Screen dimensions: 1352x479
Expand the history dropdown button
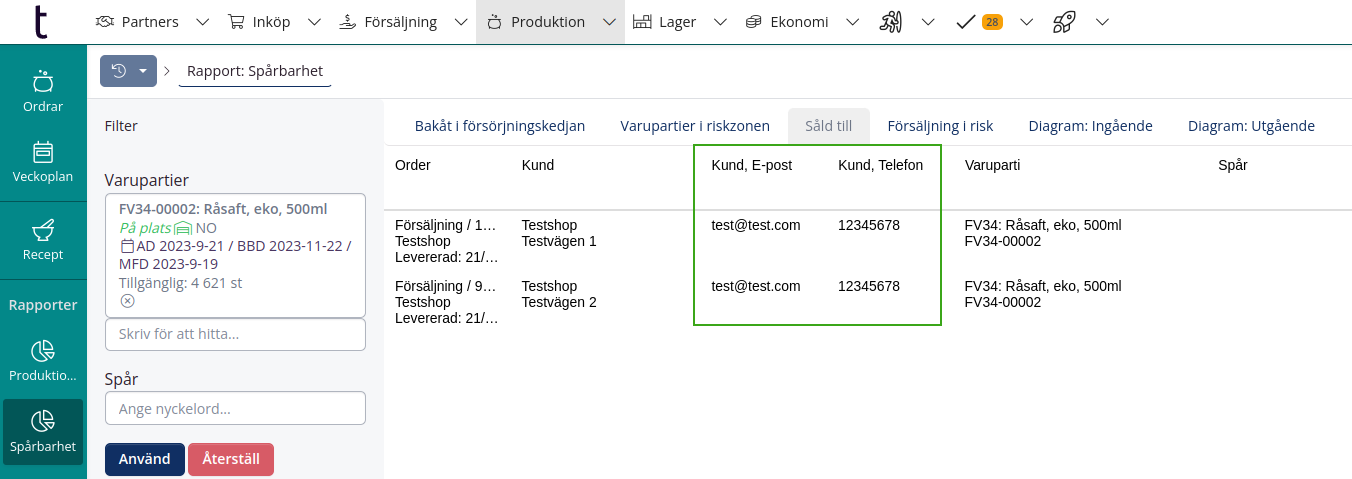[129, 71]
